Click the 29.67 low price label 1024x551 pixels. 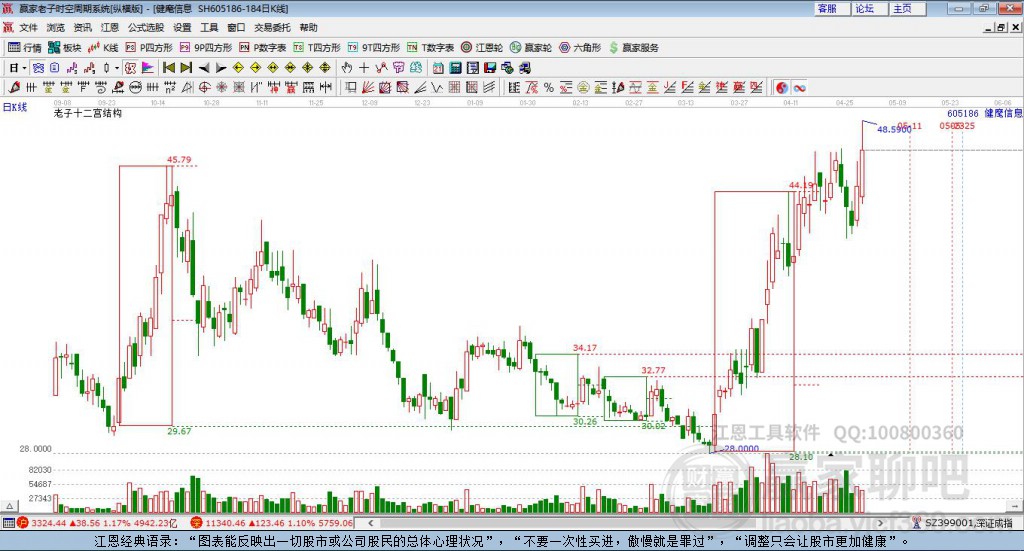pos(179,431)
